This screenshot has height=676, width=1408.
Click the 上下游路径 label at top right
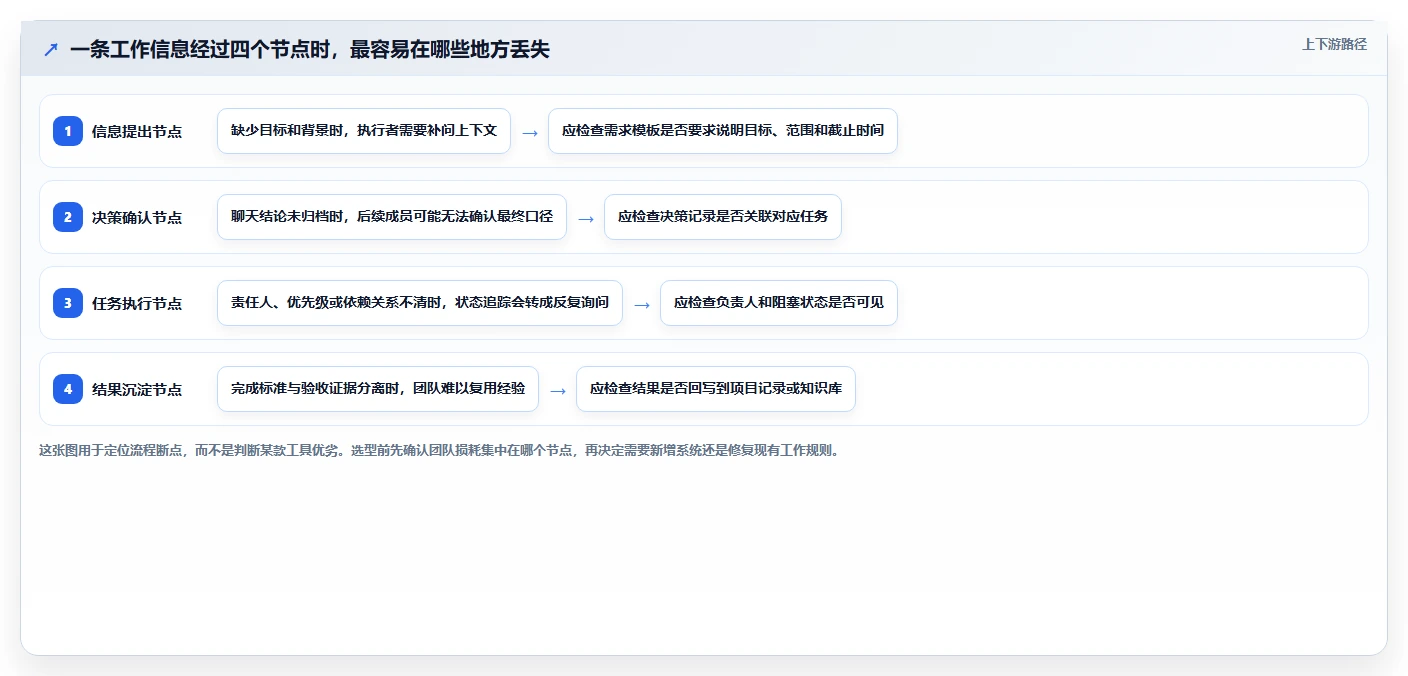[1334, 44]
